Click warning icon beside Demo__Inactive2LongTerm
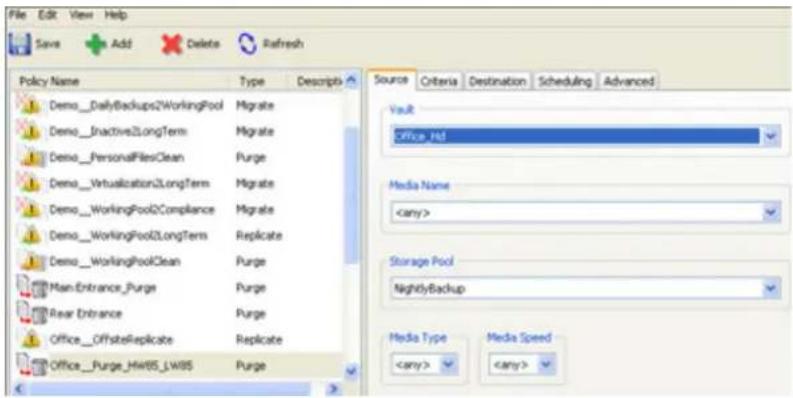 pyautogui.click(x=29, y=131)
